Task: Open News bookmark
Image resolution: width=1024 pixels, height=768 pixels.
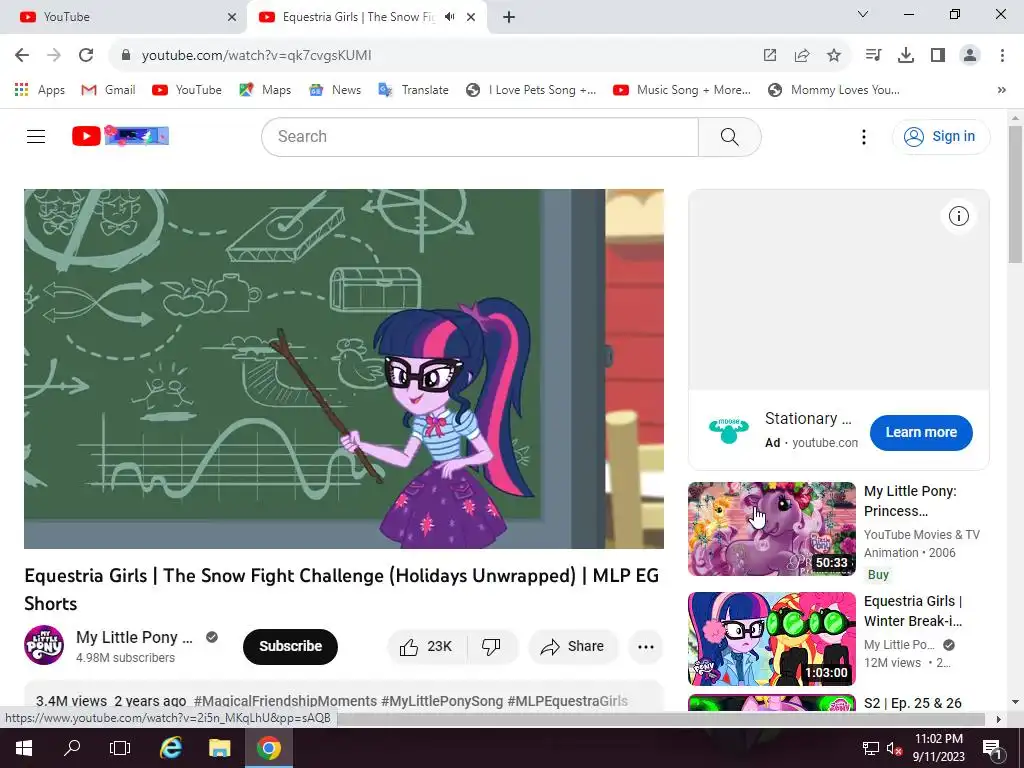Action: click(x=335, y=90)
